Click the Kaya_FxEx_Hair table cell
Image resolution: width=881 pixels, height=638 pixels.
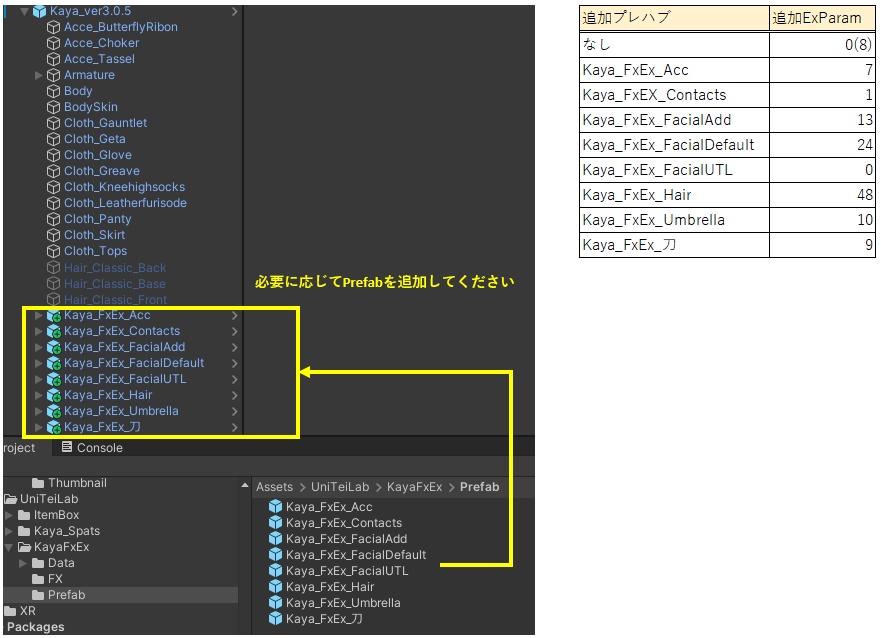[674, 195]
